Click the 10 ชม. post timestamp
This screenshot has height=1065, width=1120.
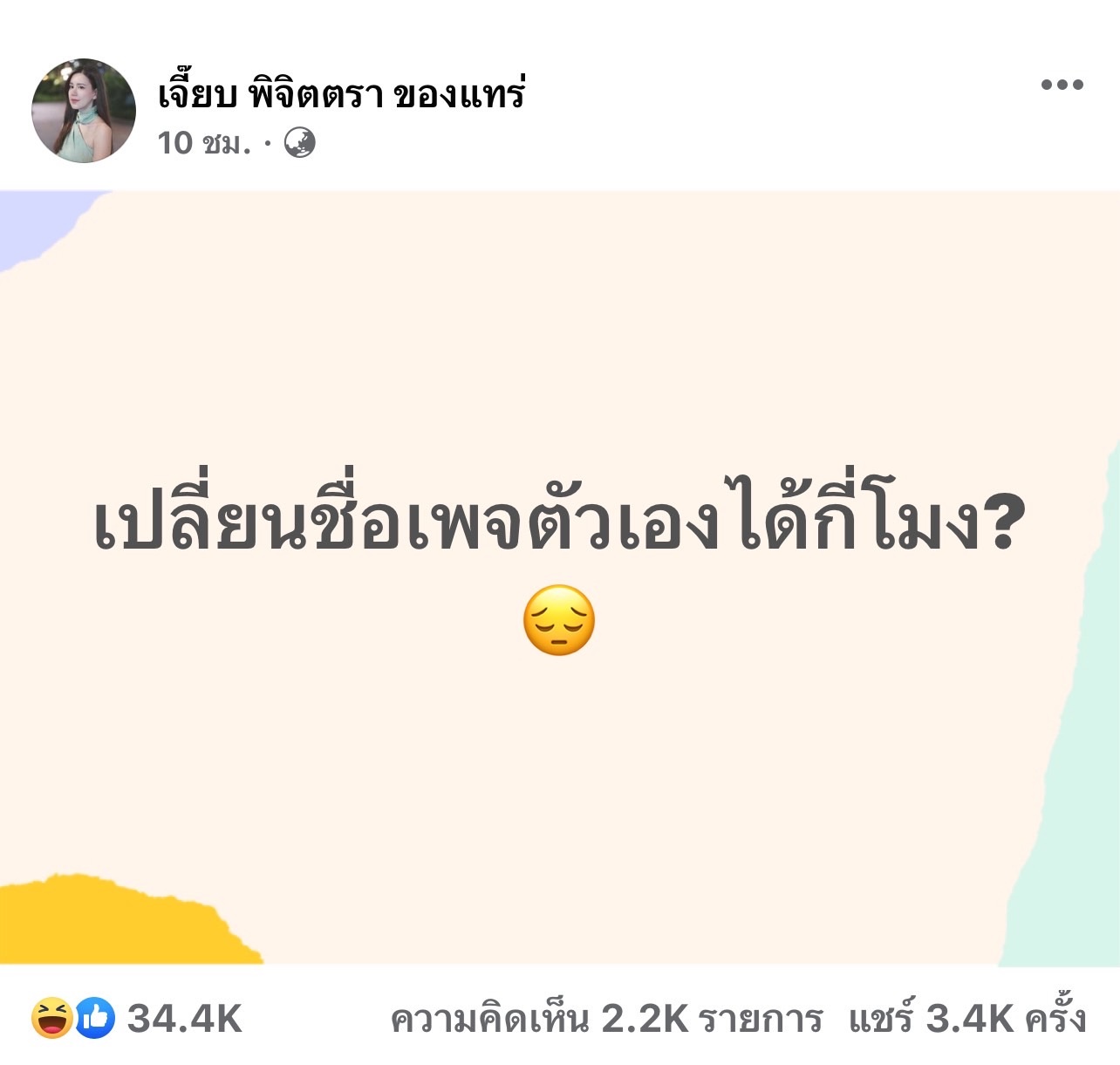pos(204,143)
